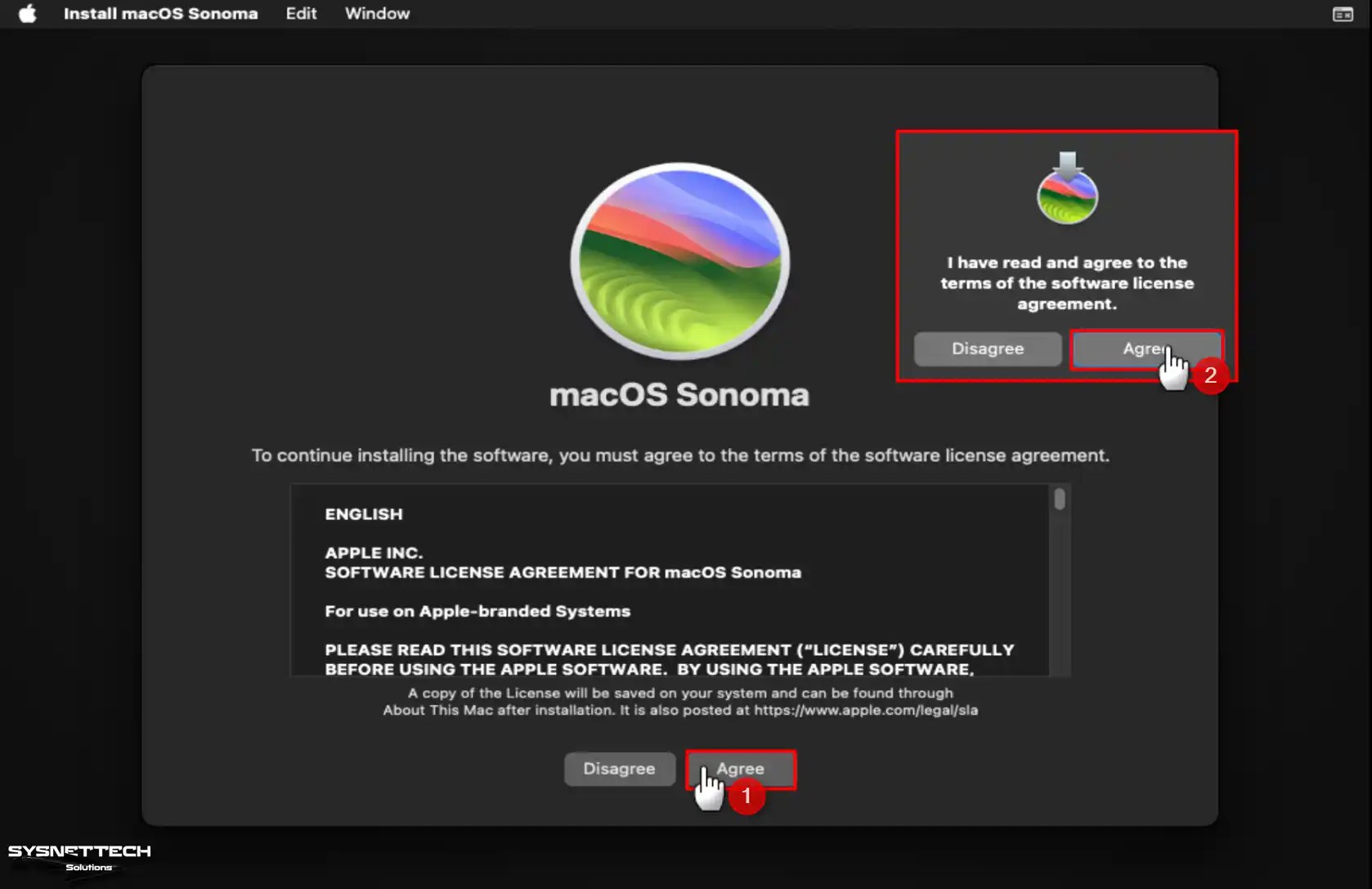The height and width of the screenshot is (889, 1372).
Task: Click the Disagree button below the license
Action: (619, 768)
